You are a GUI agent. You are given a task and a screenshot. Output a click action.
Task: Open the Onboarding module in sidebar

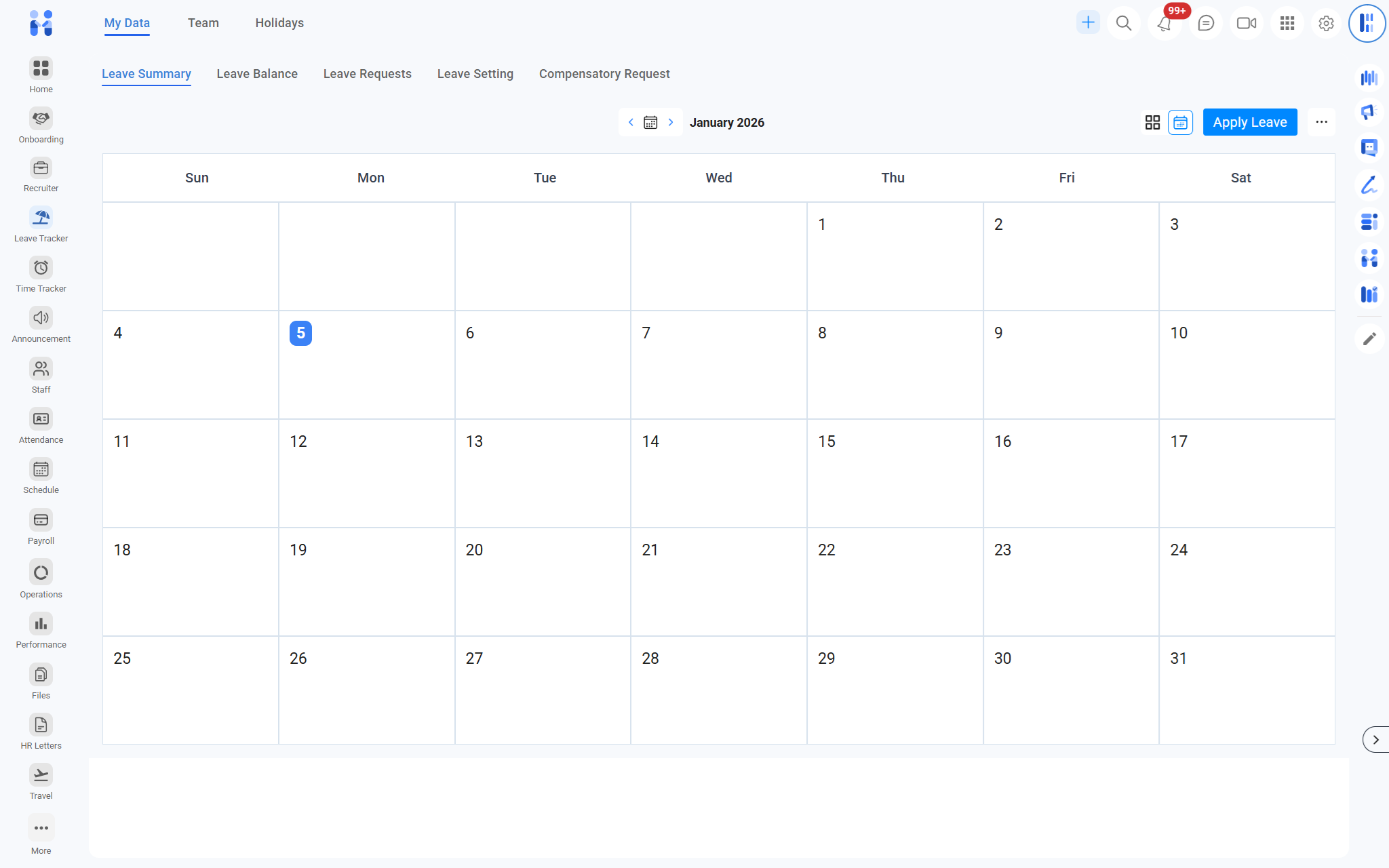(x=41, y=119)
